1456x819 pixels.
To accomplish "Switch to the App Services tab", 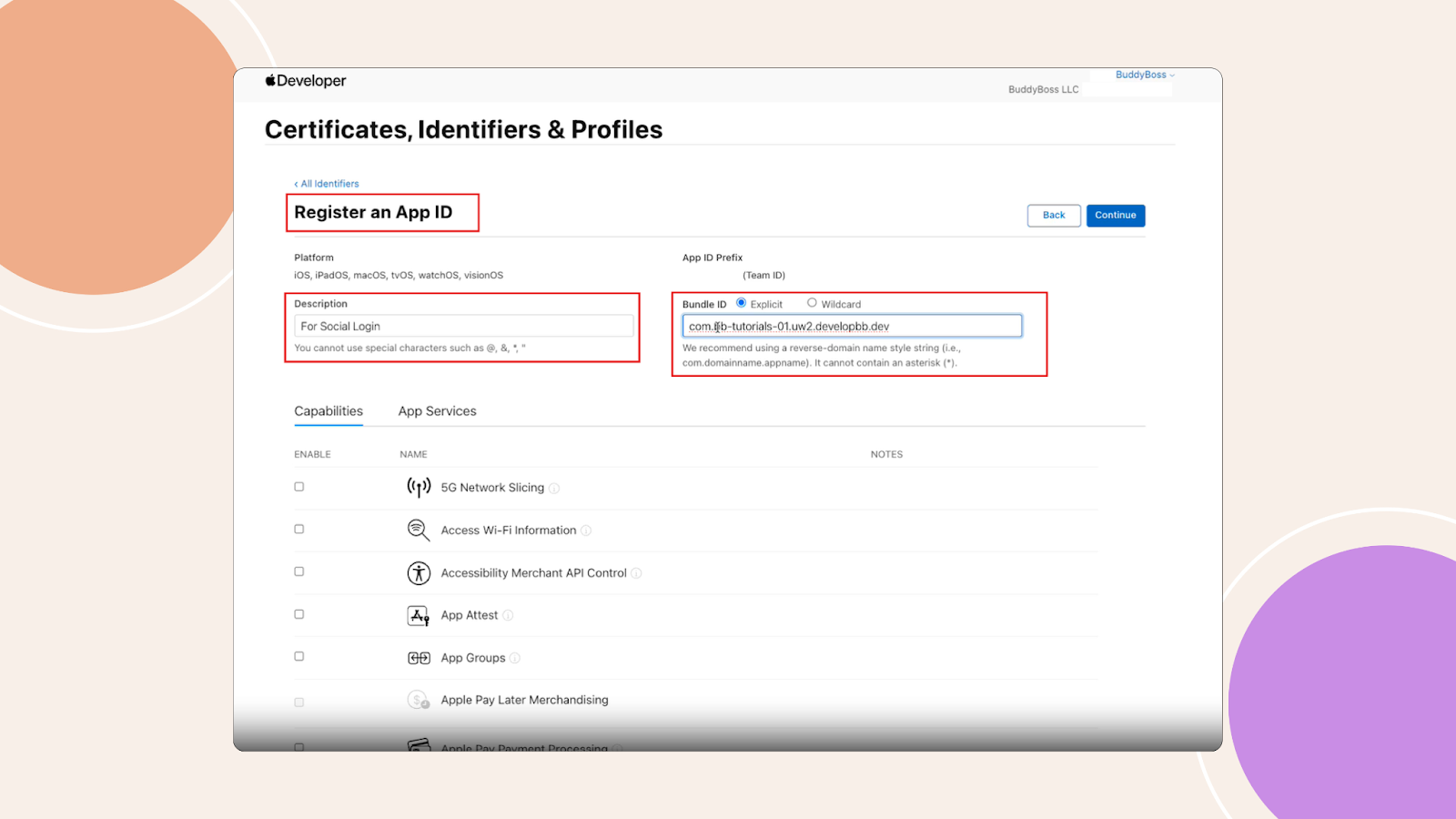I will (x=437, y=411).
